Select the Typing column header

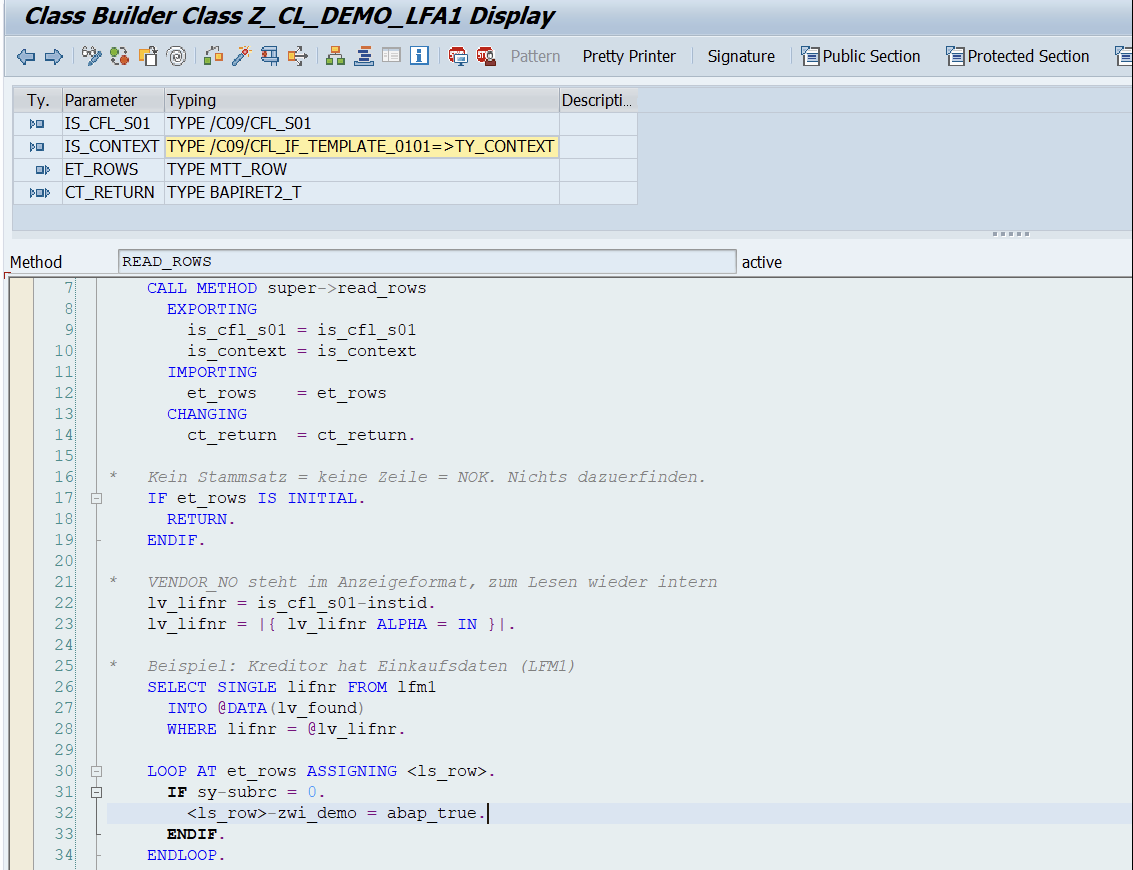362,100
